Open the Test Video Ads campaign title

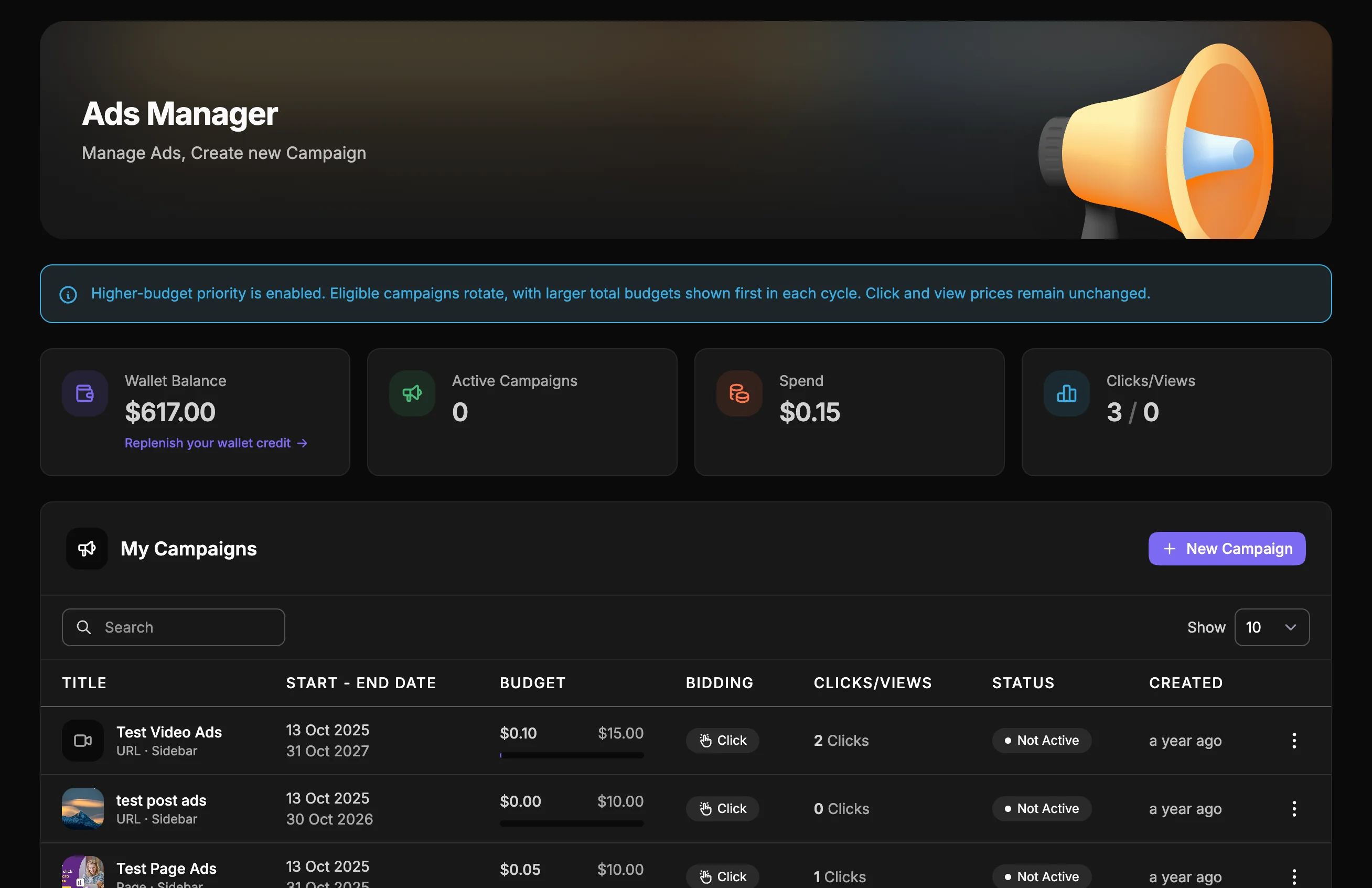169,732
